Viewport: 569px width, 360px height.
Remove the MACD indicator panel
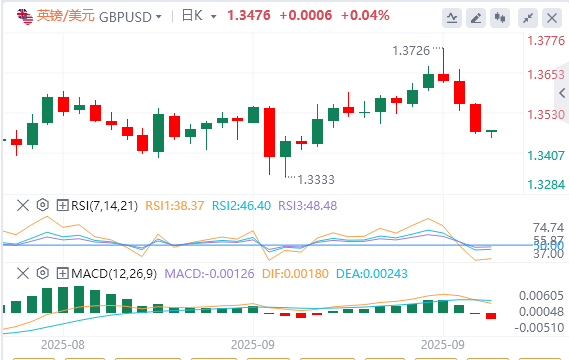point(23,273)
